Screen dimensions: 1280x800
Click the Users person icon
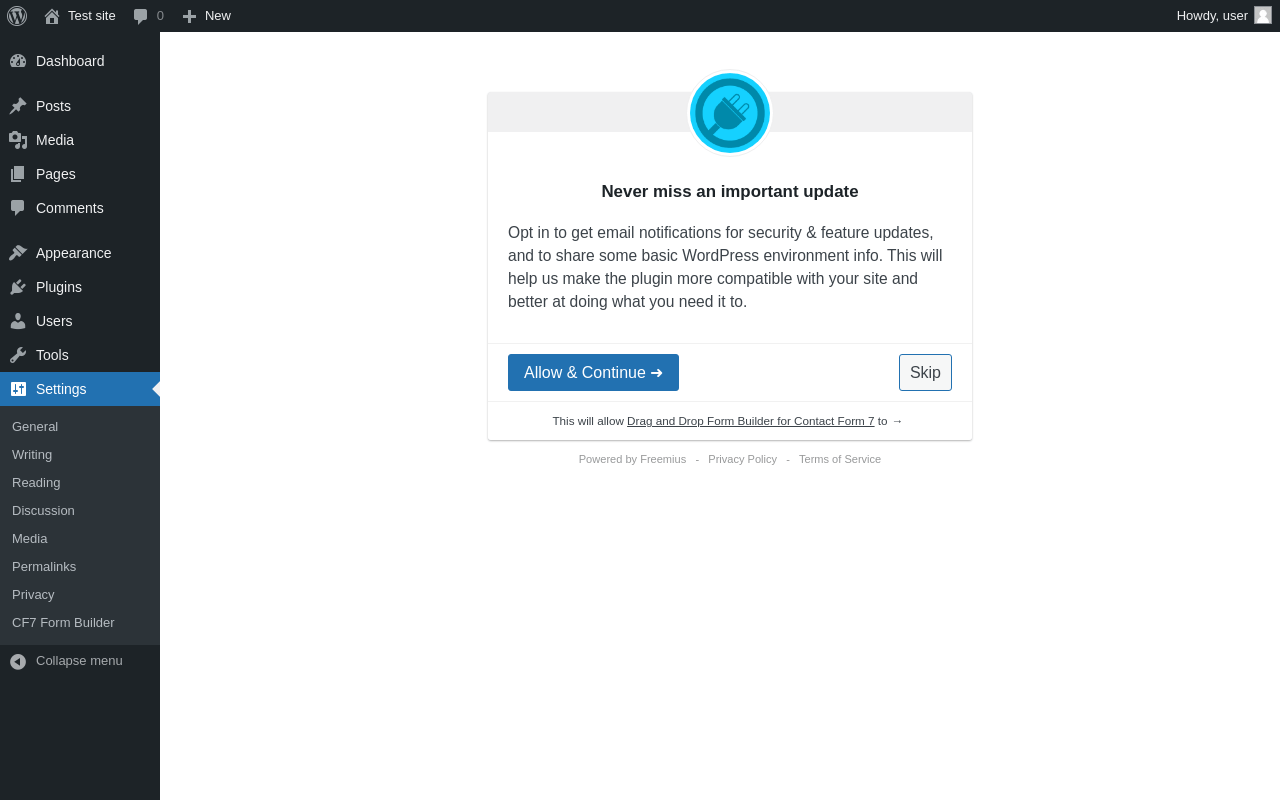coord(18,321)
